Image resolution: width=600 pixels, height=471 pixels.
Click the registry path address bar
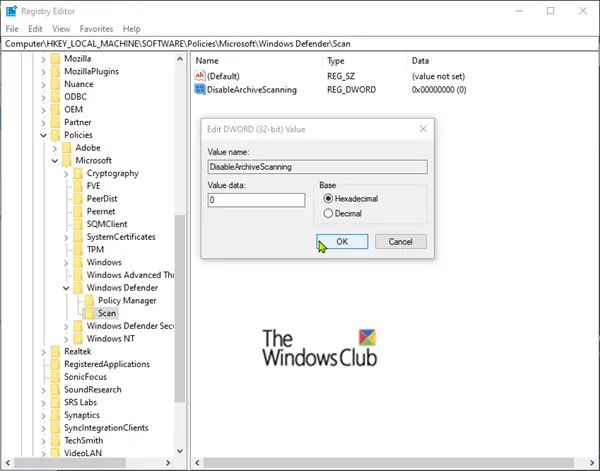(300, 44)
